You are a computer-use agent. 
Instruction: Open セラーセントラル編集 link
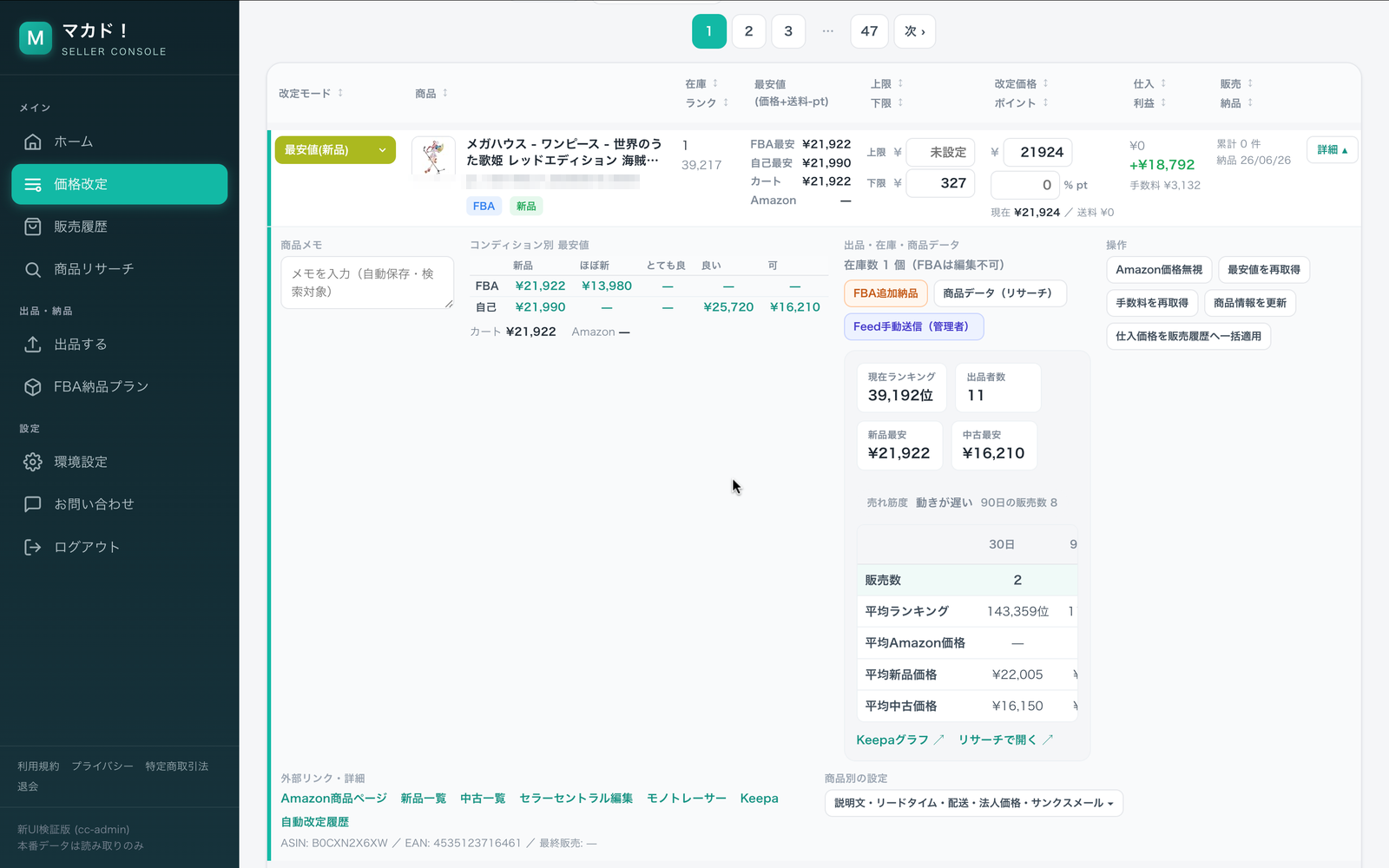(x=576, y=799)
